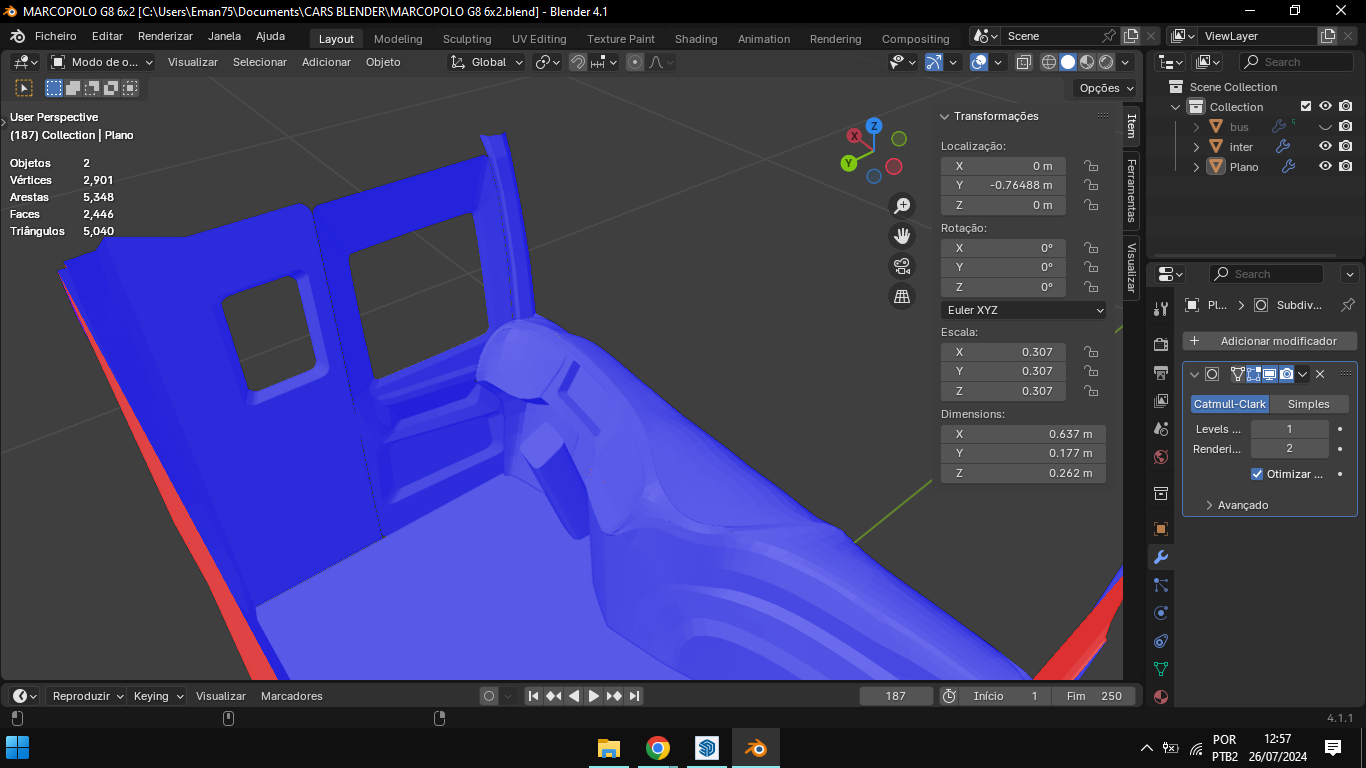This screenshot has height=768, width=1366.
Task: Toggle snapping magnet in viewport header
Action: tap(578, 62)
